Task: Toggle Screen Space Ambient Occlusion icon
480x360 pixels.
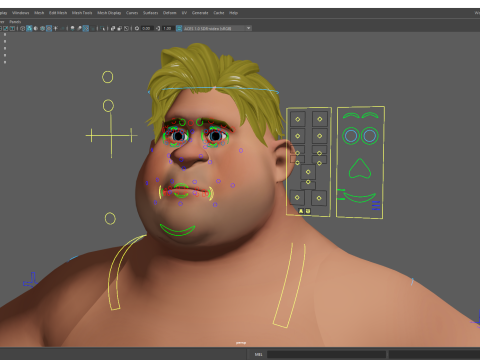Action: (72, 28)
